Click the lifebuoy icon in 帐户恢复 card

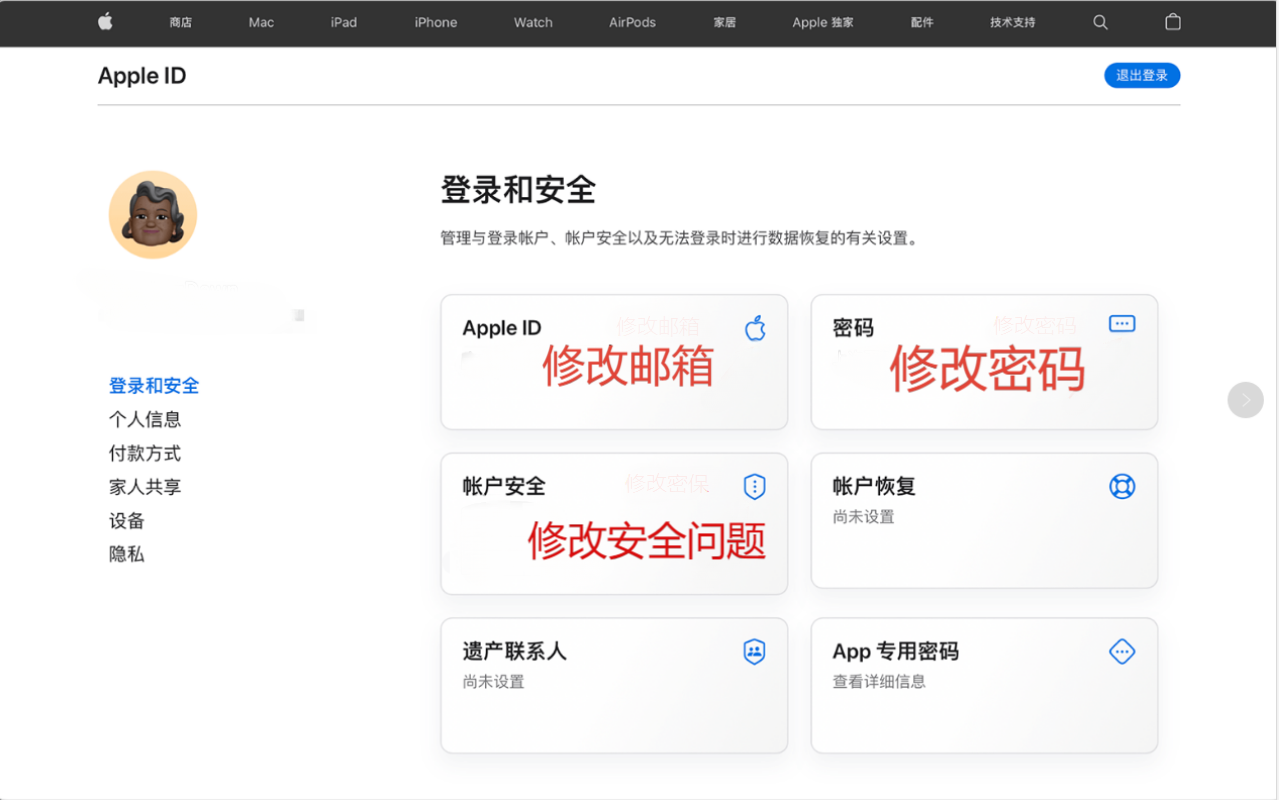coord(1122,487)
